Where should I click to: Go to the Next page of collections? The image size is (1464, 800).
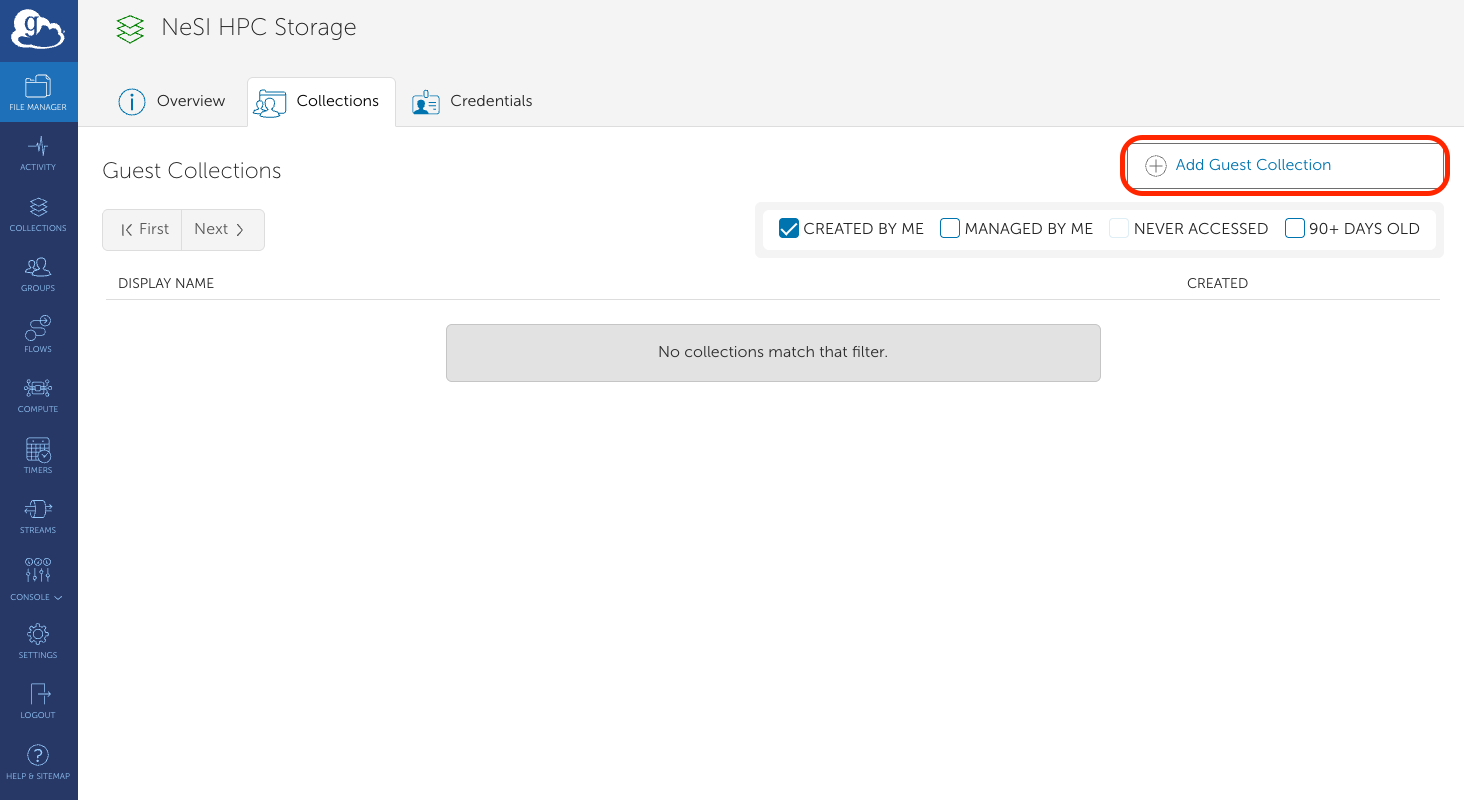pos(222,230)
